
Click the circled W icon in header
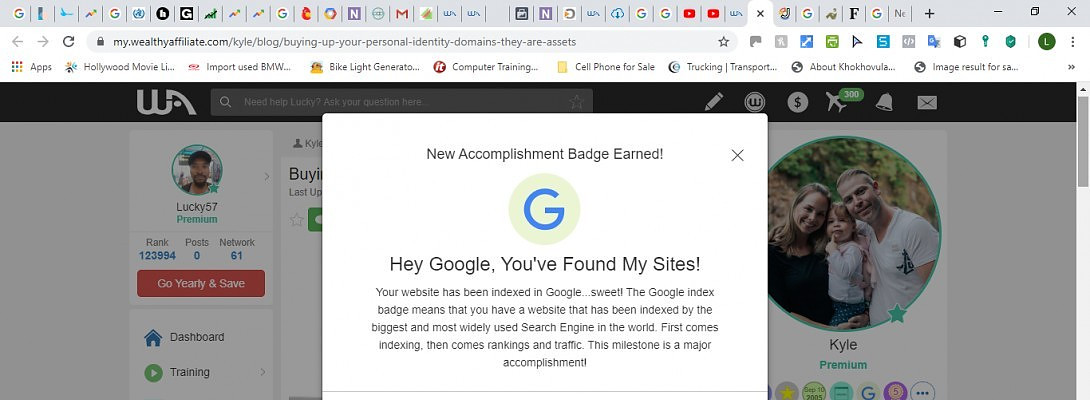755,102
